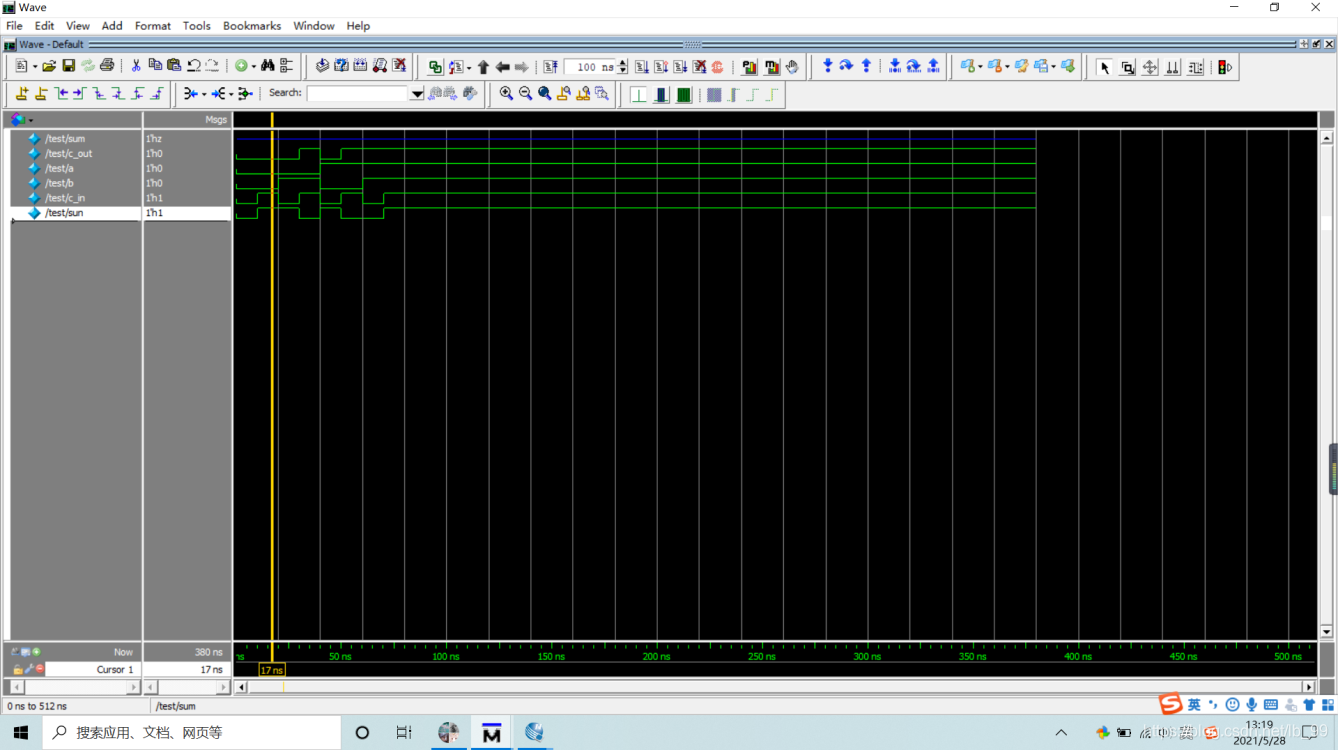This screenshot has width=1338, height=750.
Task: Expand the green Add dropdown arrow
Action: pos(253,67)
